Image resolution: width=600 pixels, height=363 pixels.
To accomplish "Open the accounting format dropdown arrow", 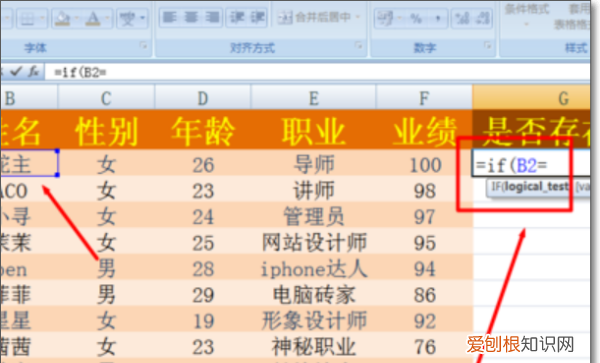I will point(399,18).
